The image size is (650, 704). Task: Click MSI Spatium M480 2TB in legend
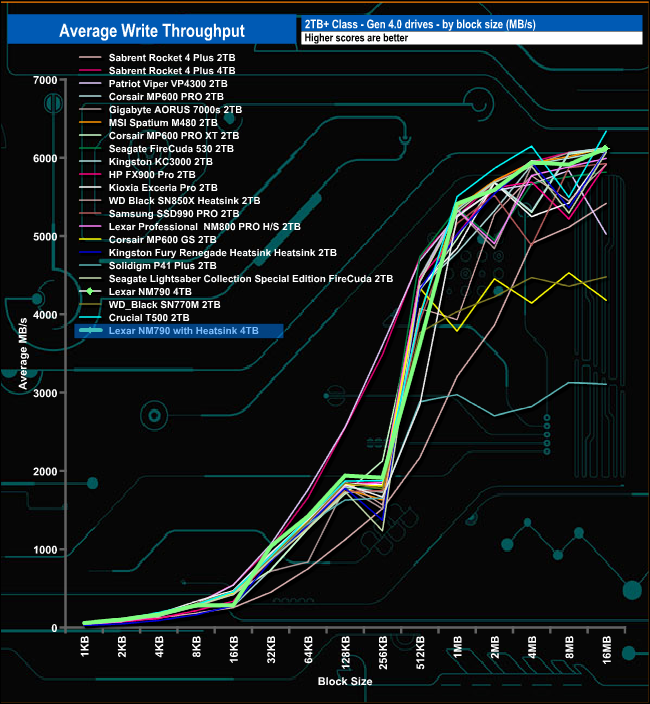click(163, 123)
